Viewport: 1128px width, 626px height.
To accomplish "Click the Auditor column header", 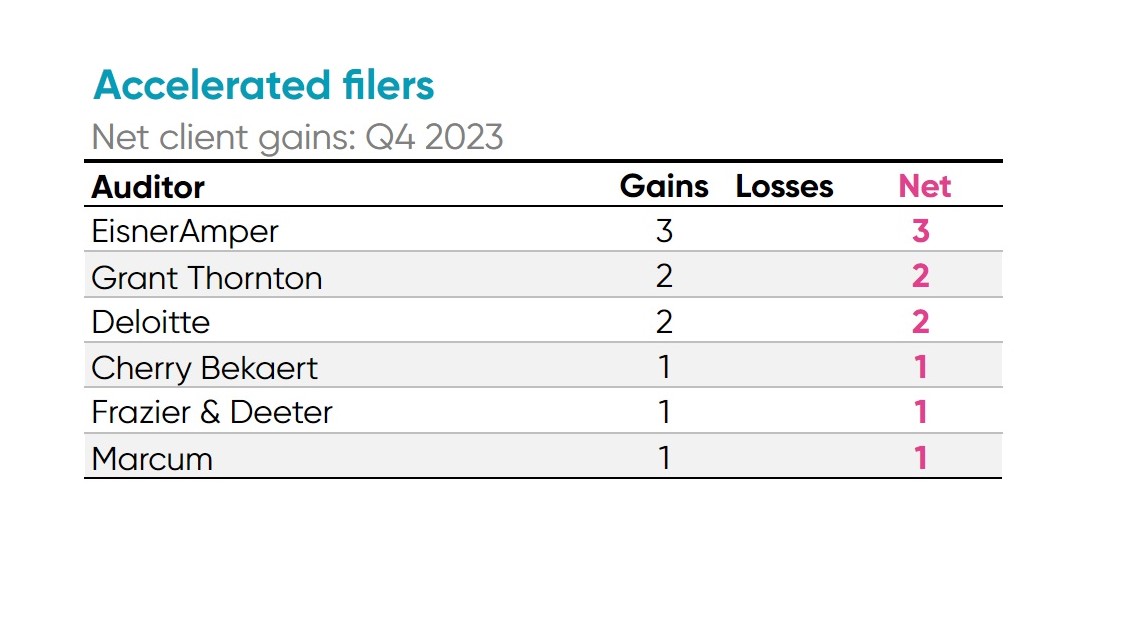I will coord(148,187).
